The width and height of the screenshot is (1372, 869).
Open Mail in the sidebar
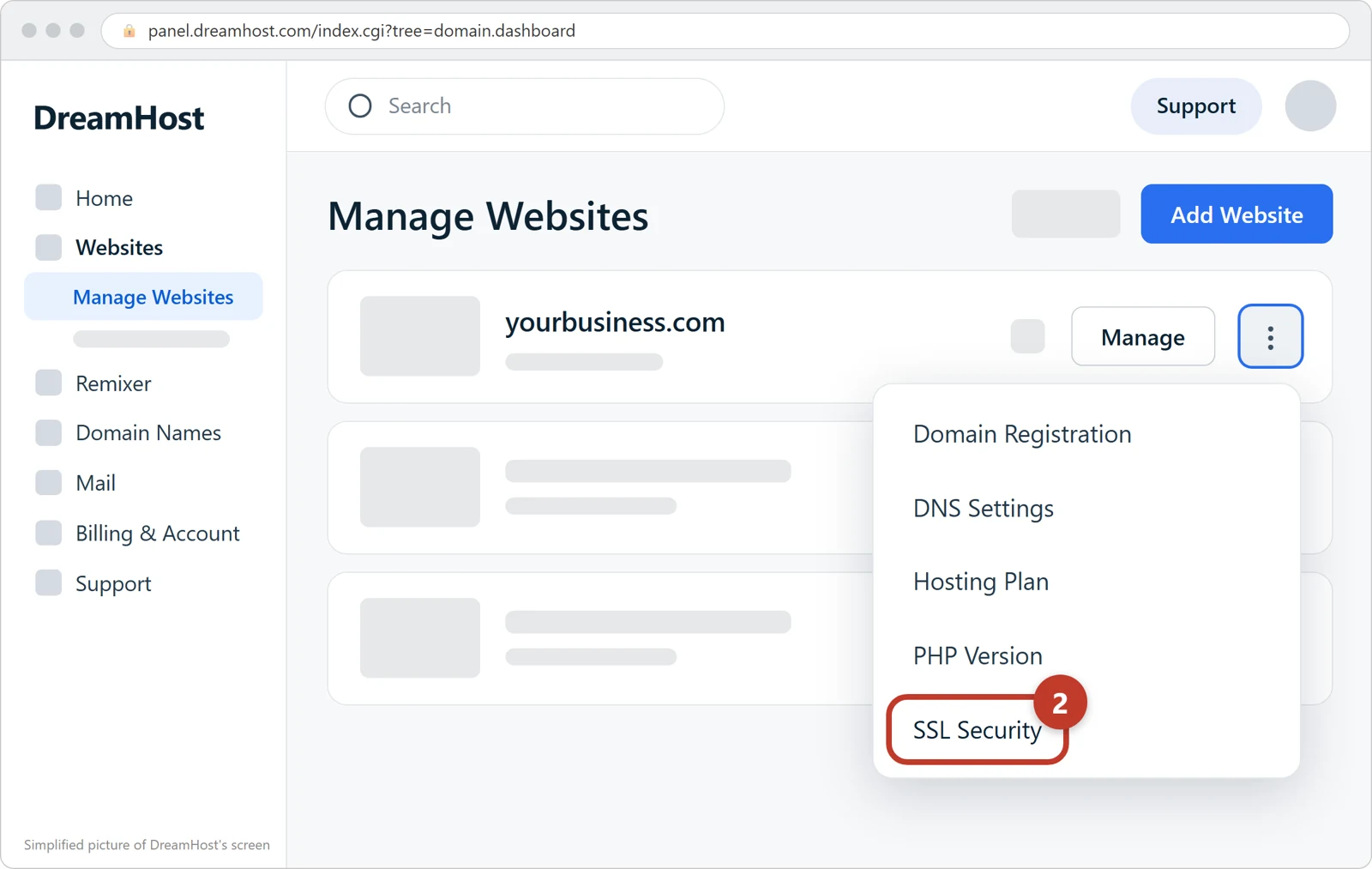click(x=95, y=483)
